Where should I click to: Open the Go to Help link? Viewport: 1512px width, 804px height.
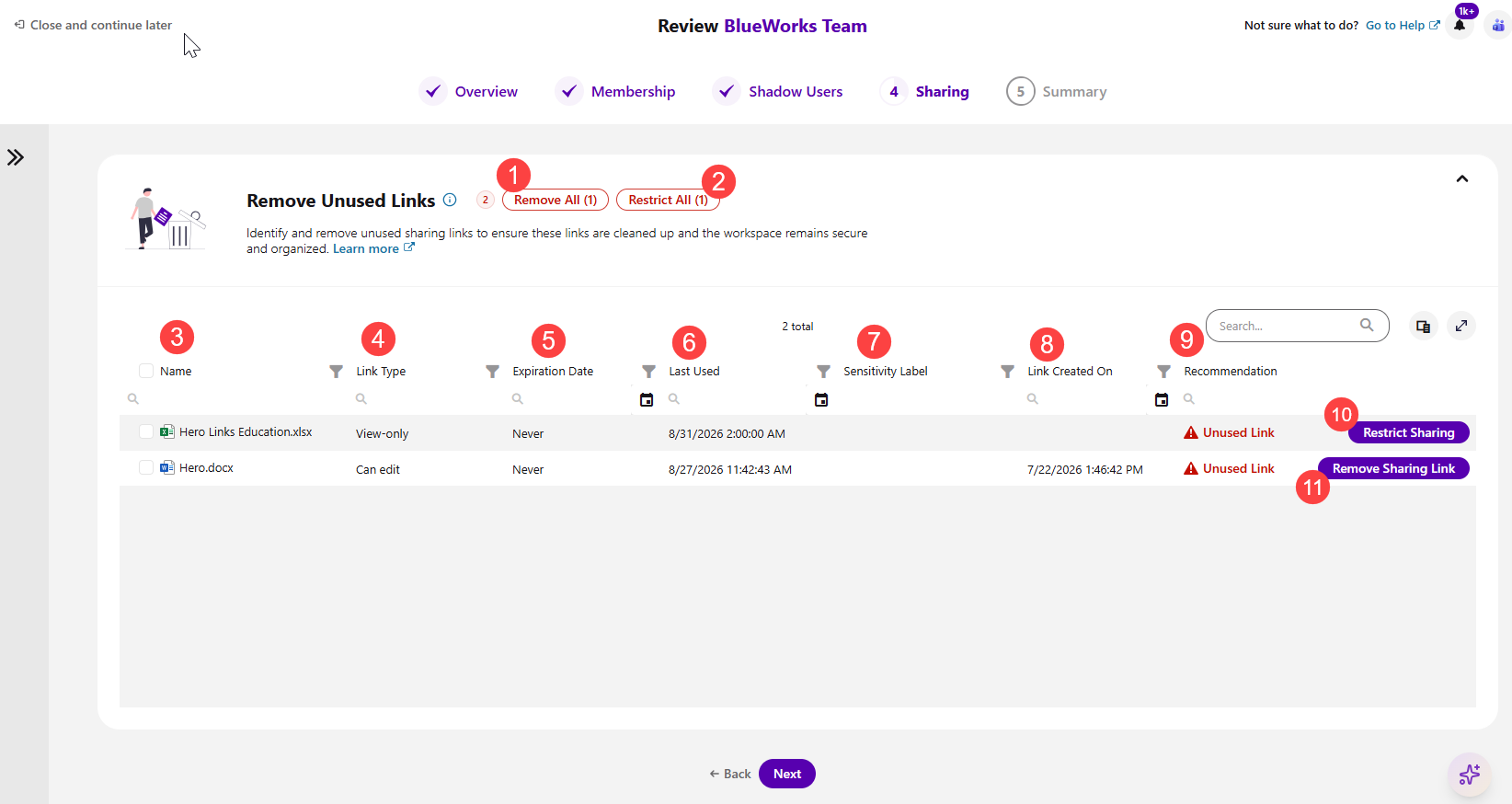1403,25
